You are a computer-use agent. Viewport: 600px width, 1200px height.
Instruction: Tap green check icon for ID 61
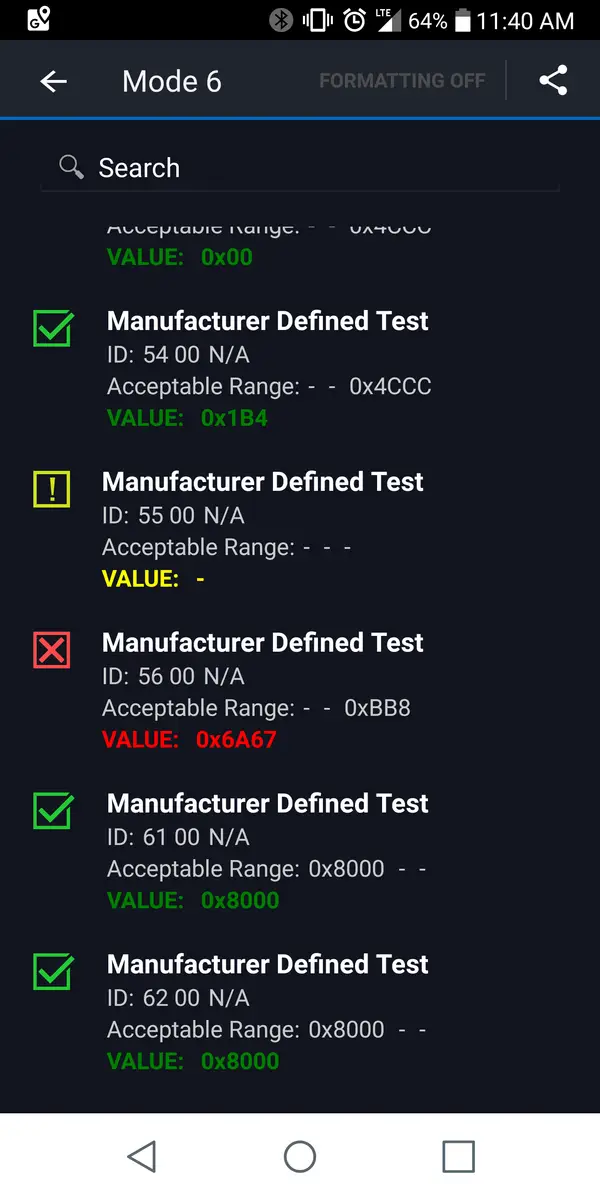tap(52, 809)
